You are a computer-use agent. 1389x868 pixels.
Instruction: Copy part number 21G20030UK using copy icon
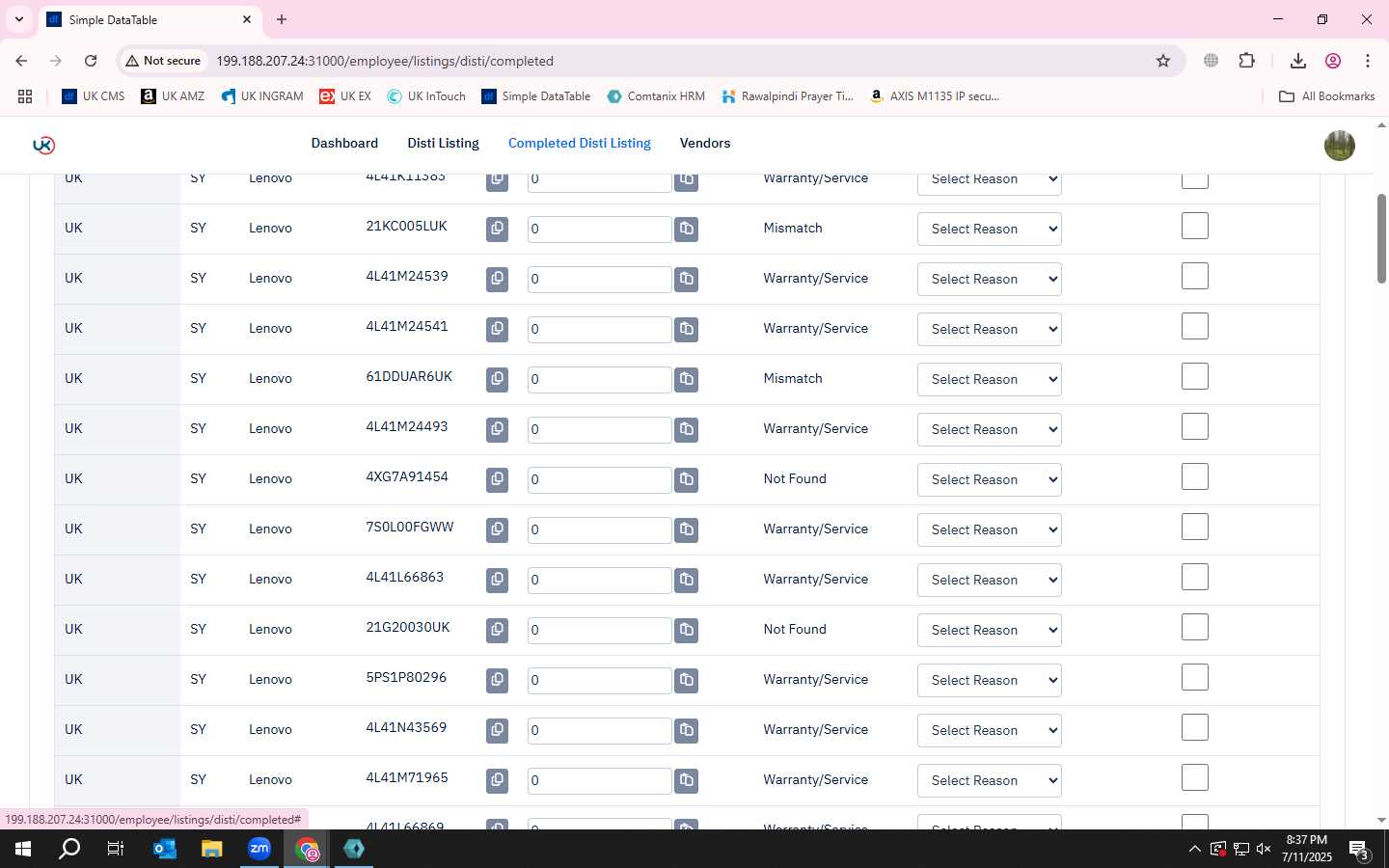(497, 630)
